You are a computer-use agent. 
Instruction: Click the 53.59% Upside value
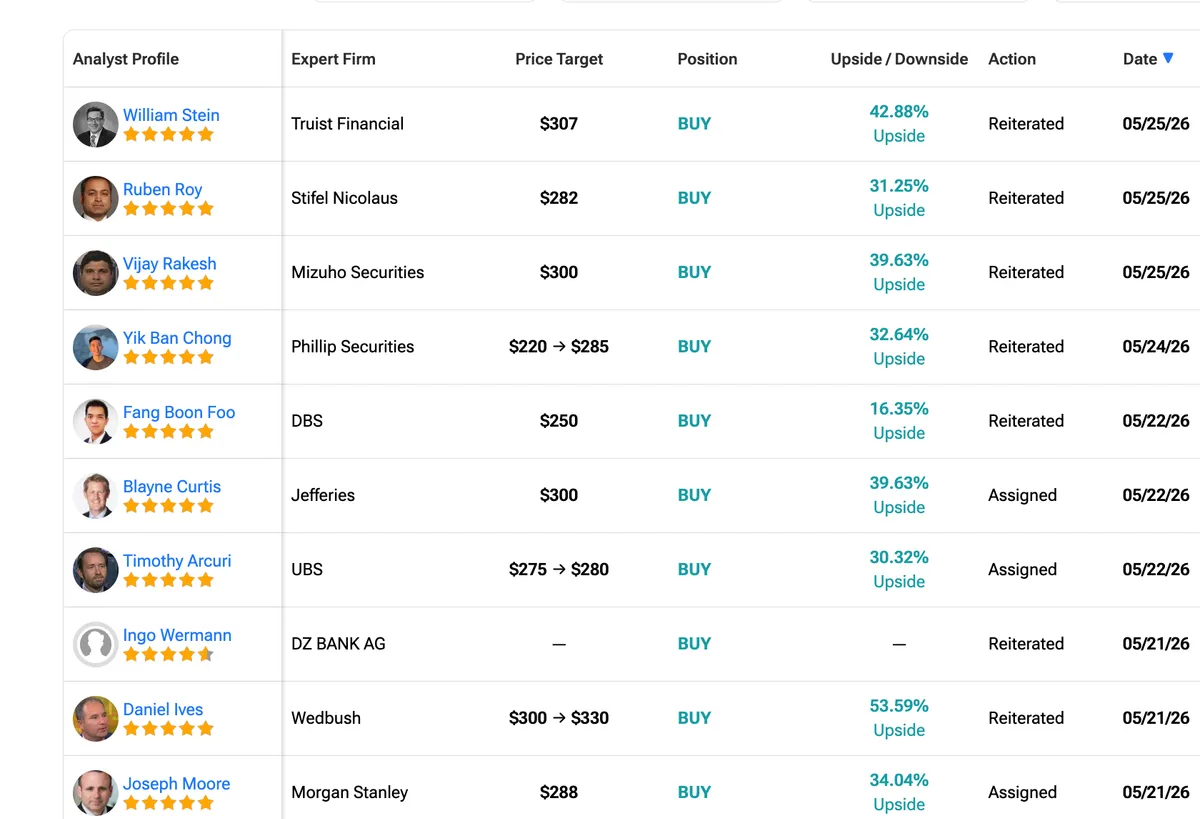[x=899, y=718]
